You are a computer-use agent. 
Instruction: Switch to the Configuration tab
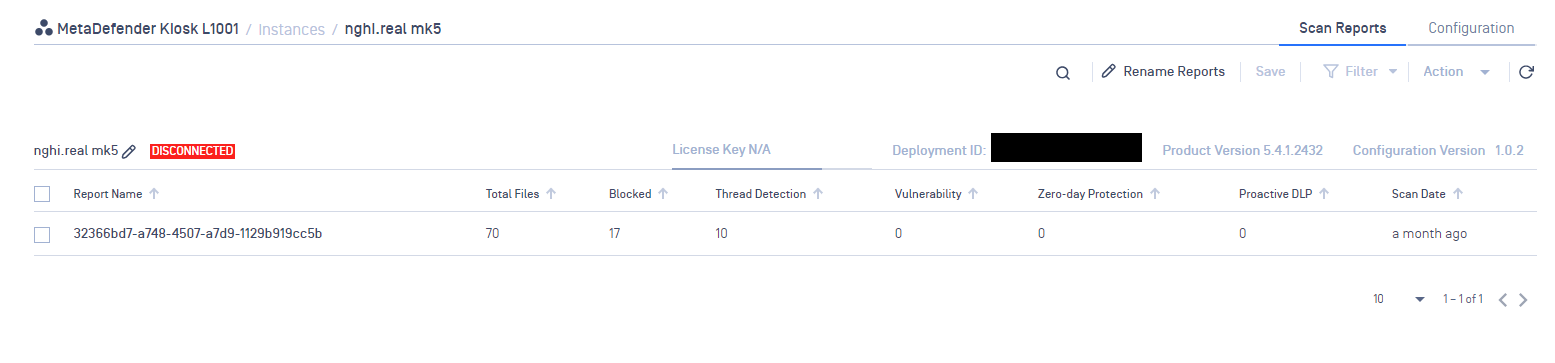tap(1471, 28)
